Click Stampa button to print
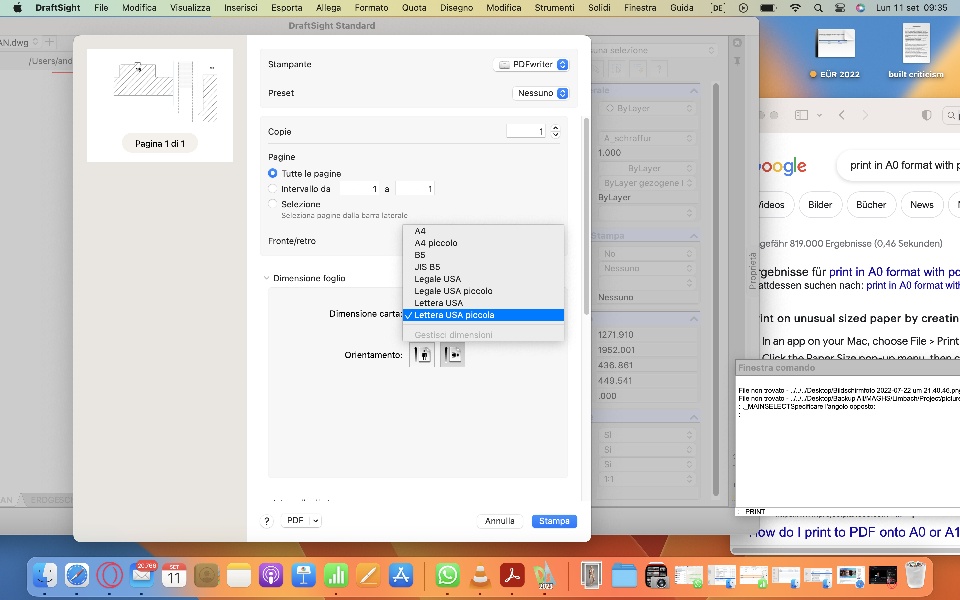 (554, 521)
